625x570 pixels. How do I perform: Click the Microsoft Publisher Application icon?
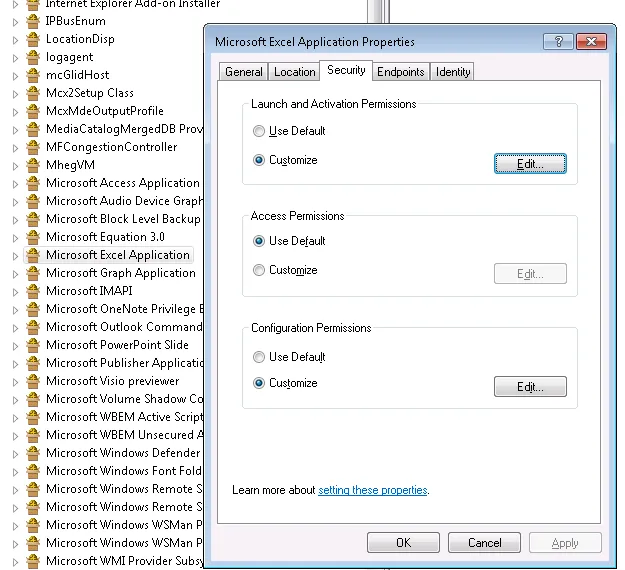tap(33, 363)
